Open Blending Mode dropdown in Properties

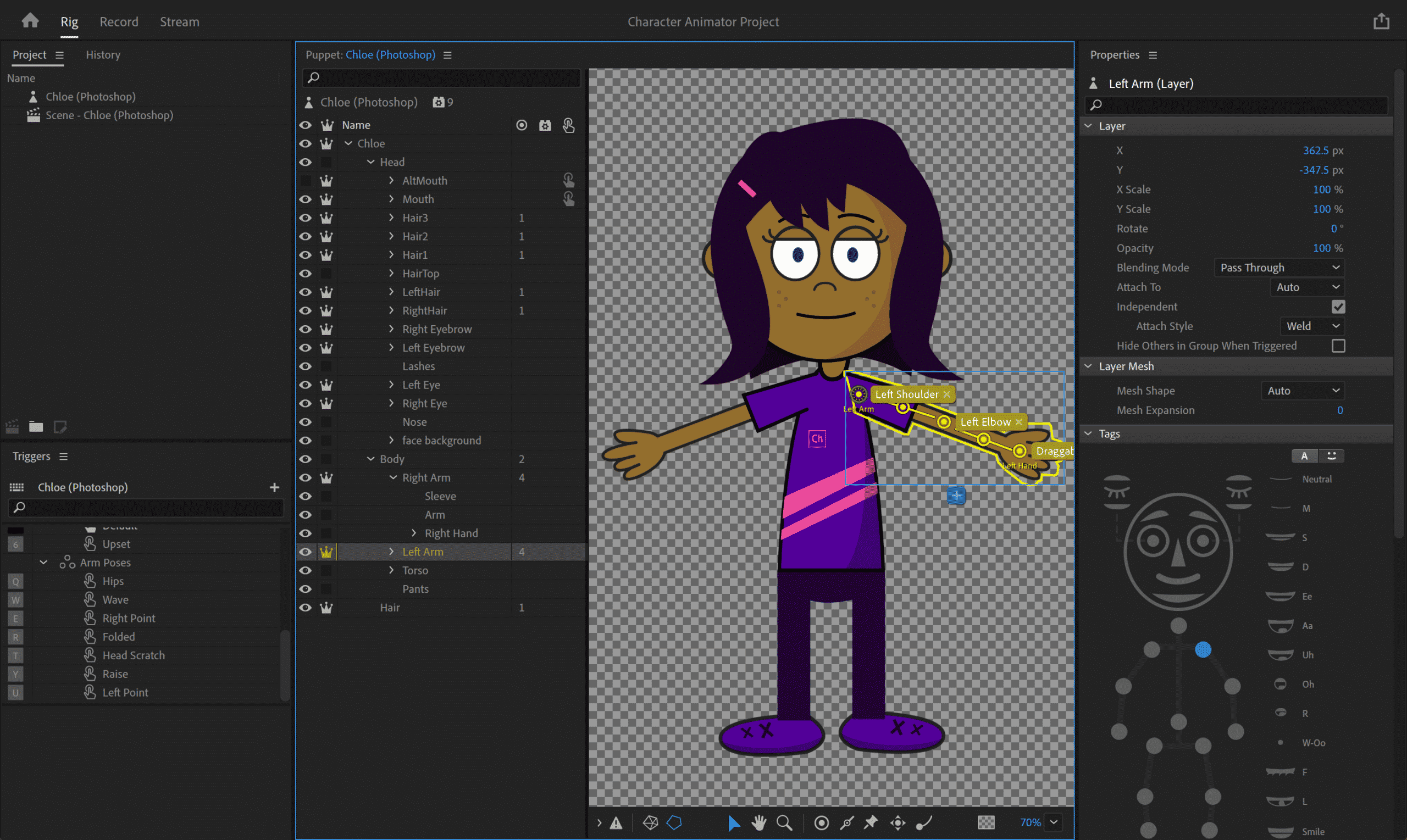pos(1281,267)
